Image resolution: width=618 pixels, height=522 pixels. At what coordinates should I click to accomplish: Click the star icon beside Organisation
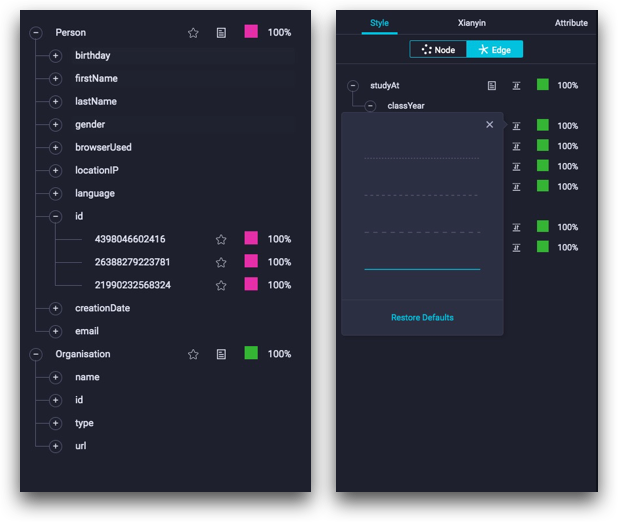coord(193,354)
